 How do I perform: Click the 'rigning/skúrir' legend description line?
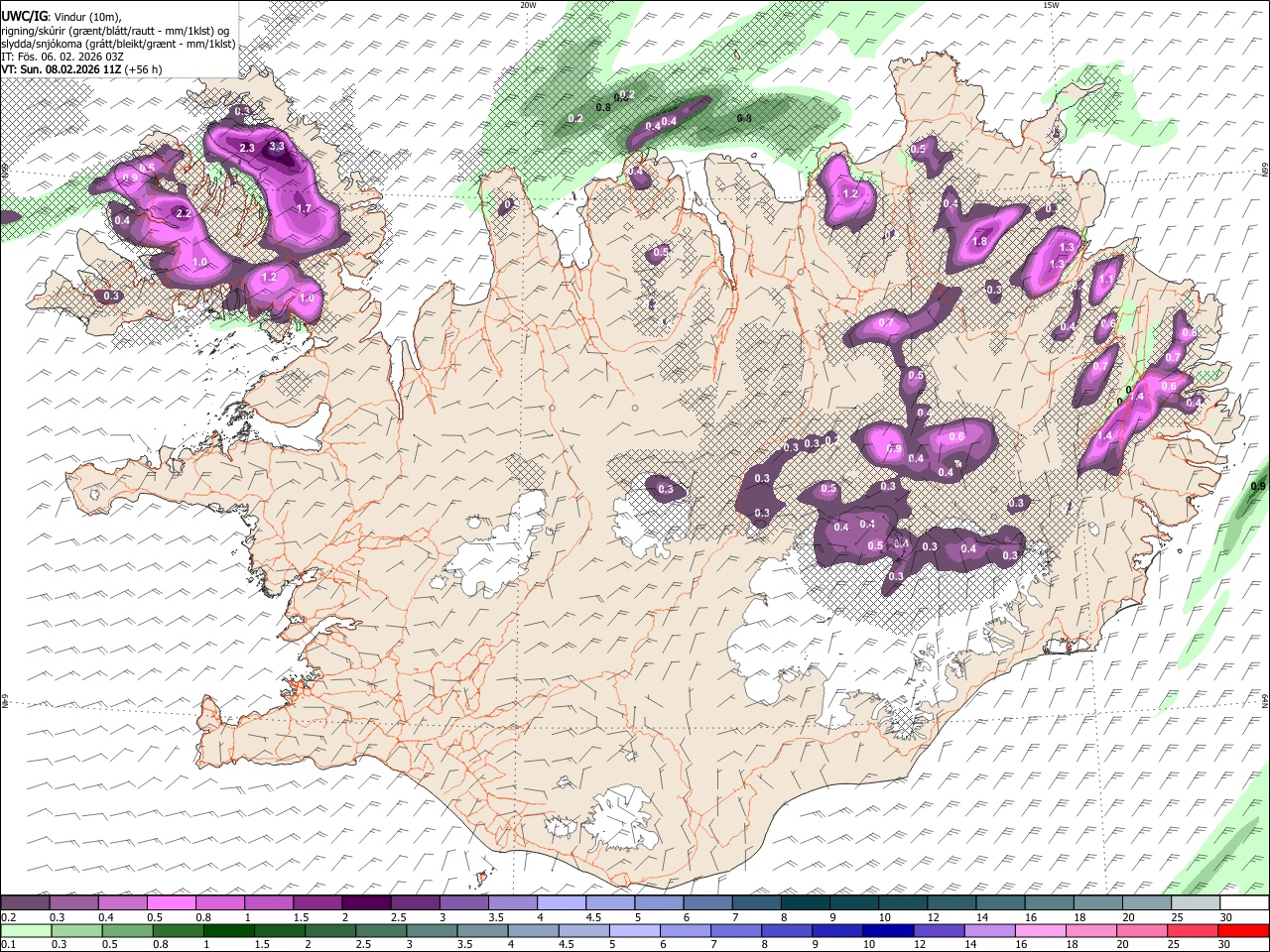[x=116, y=30]
